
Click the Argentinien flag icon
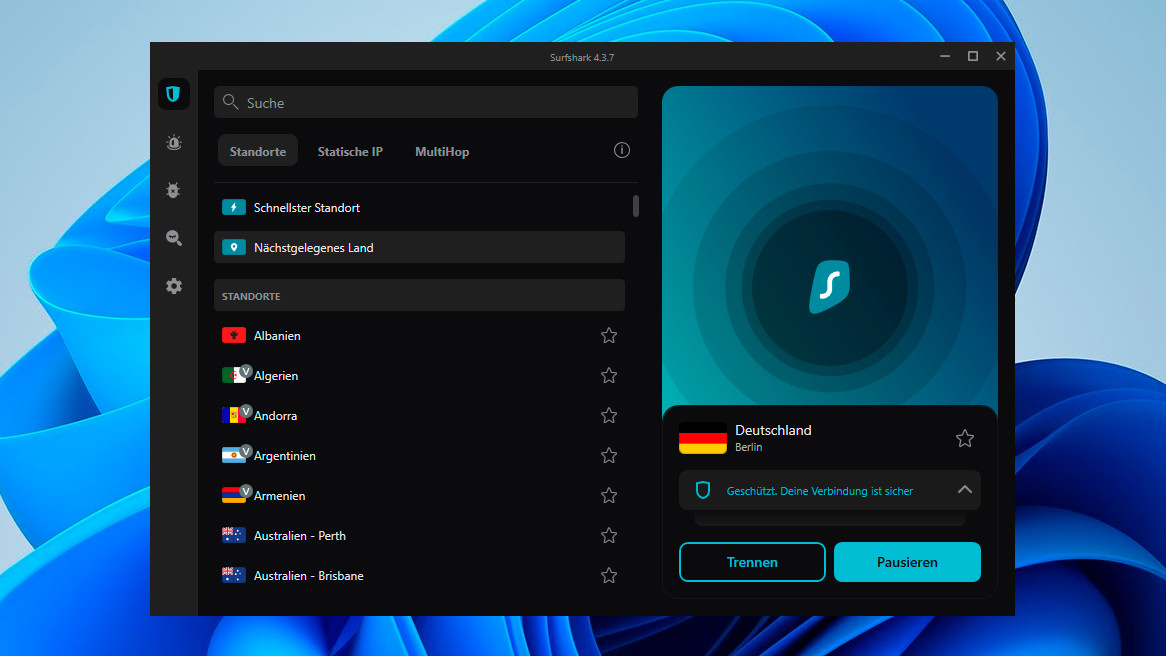(x=233, y=455)
